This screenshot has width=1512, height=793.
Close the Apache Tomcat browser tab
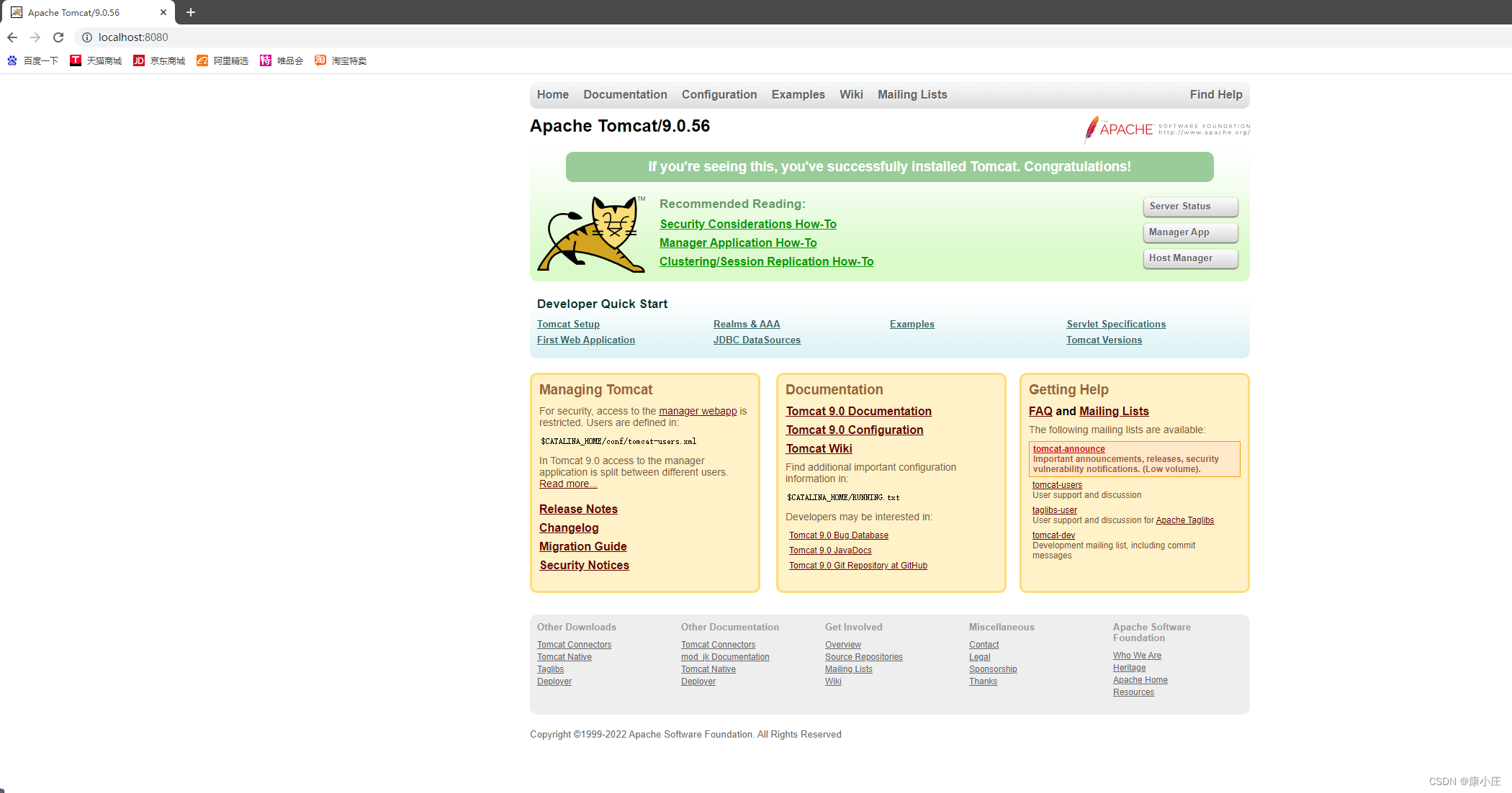point(163,12)
